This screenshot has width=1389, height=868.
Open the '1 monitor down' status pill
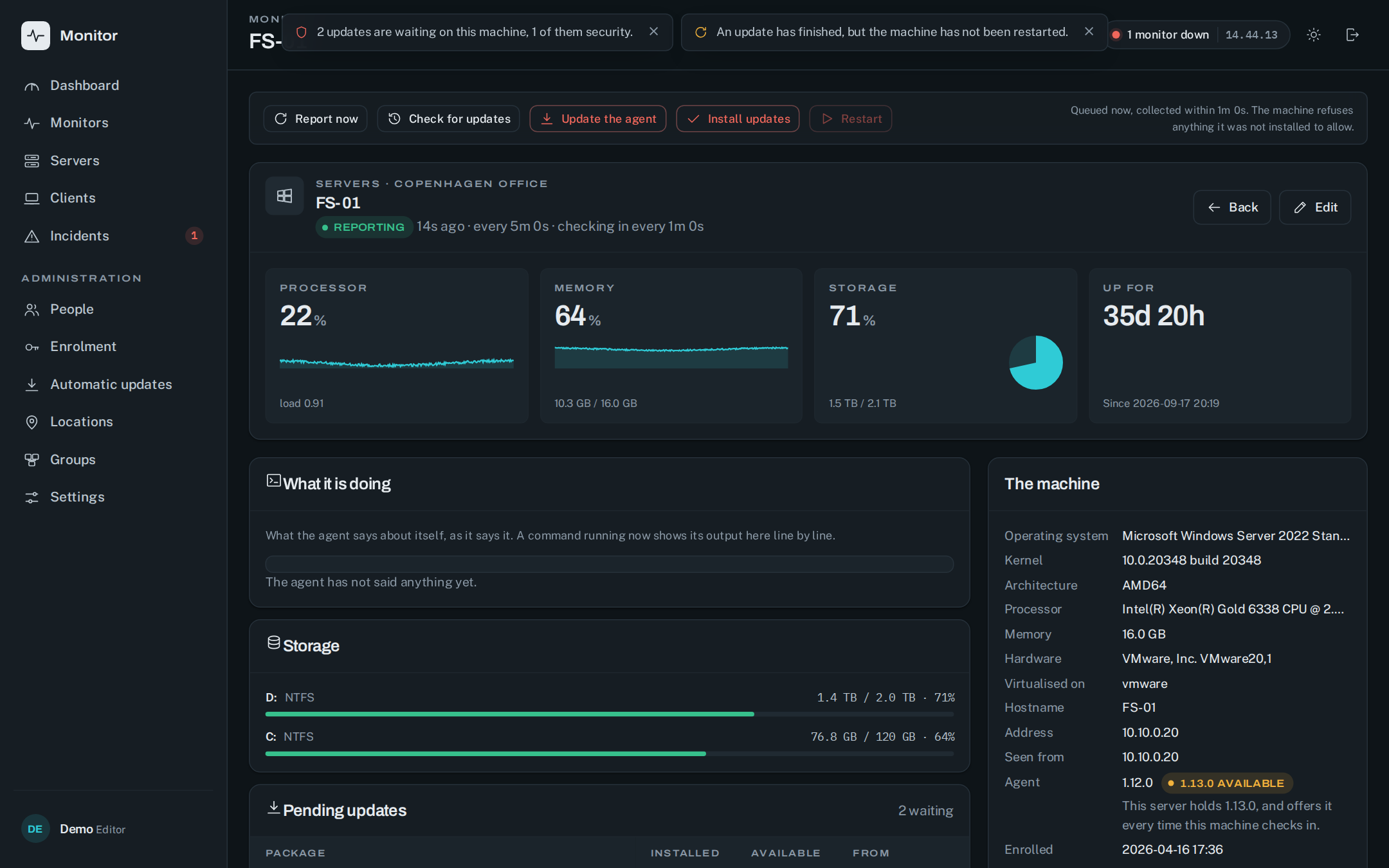[1199, 35]
